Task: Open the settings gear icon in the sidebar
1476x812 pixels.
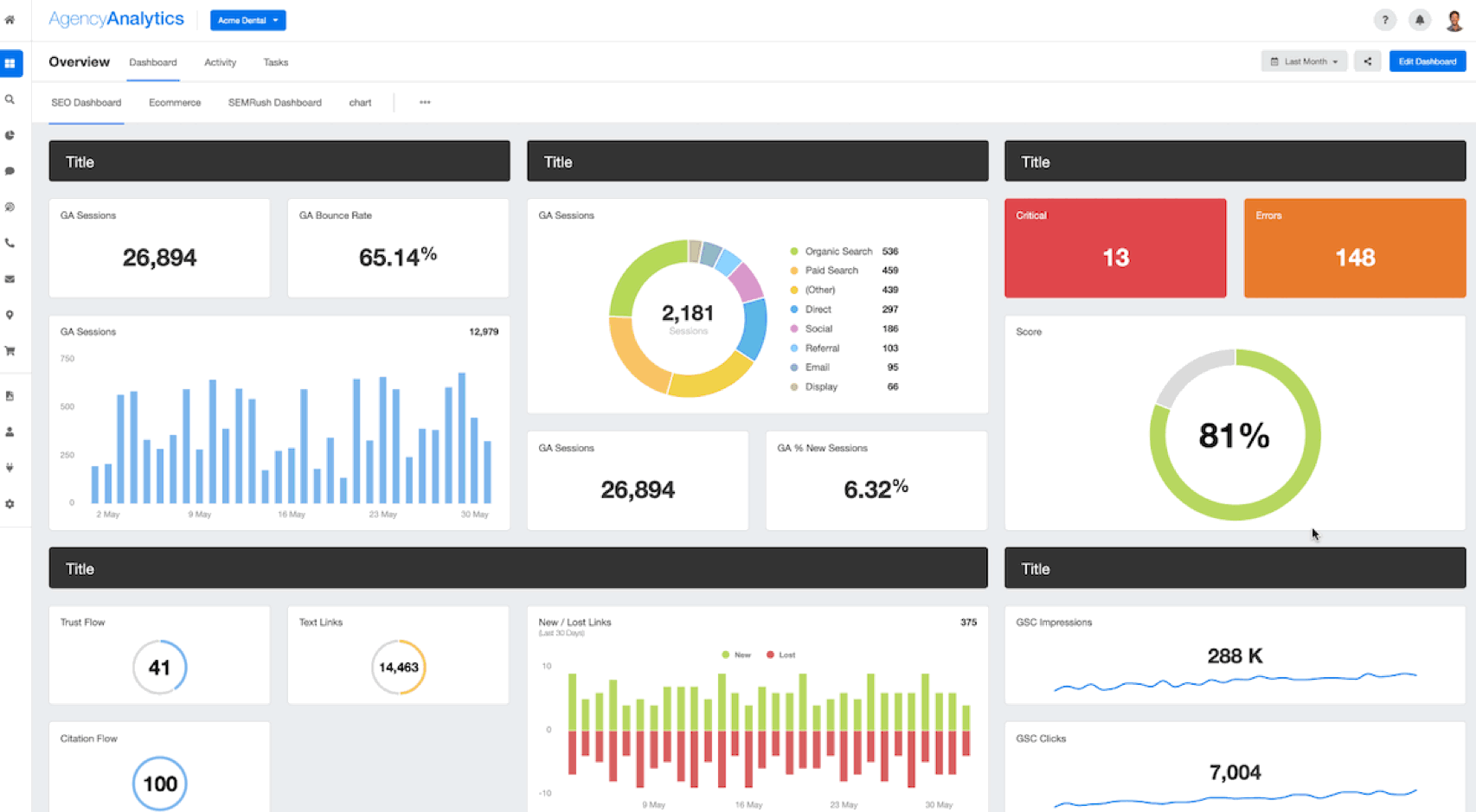Action: tap(10, 504)
